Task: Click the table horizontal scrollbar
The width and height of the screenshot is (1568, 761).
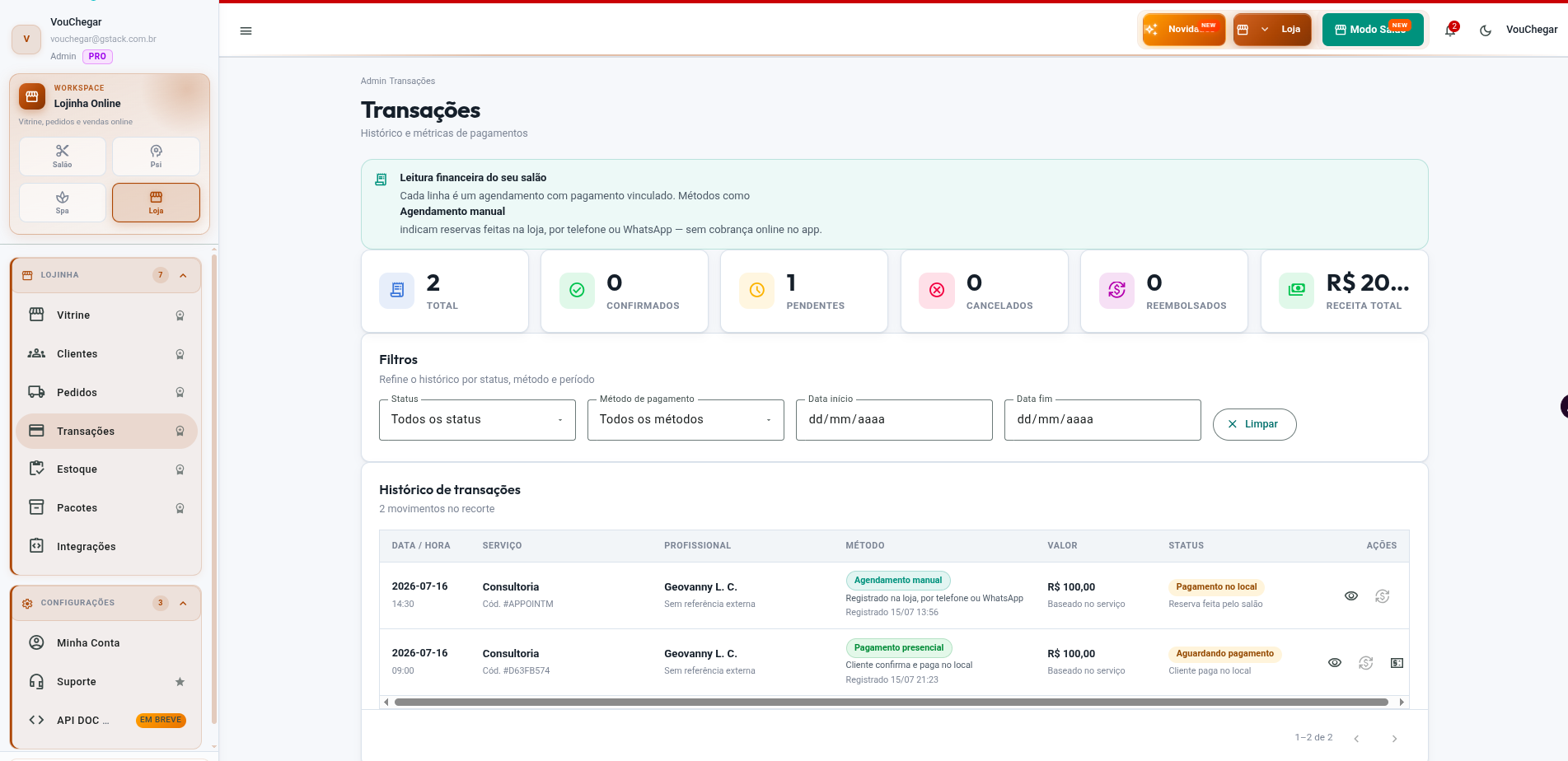Action: tap(892, 703)
